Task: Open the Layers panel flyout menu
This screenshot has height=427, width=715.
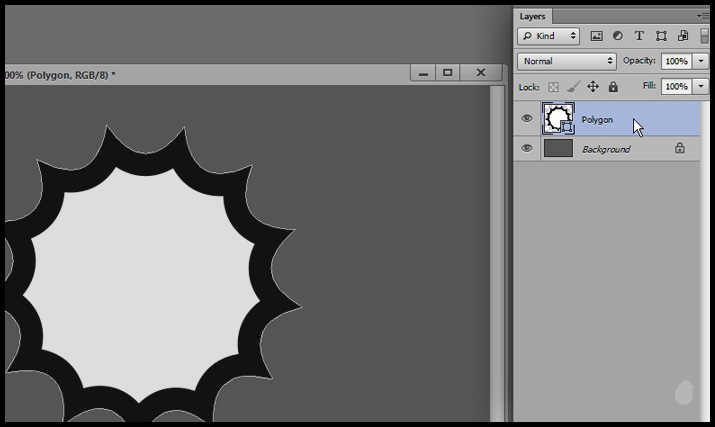Action: (703, 16)
